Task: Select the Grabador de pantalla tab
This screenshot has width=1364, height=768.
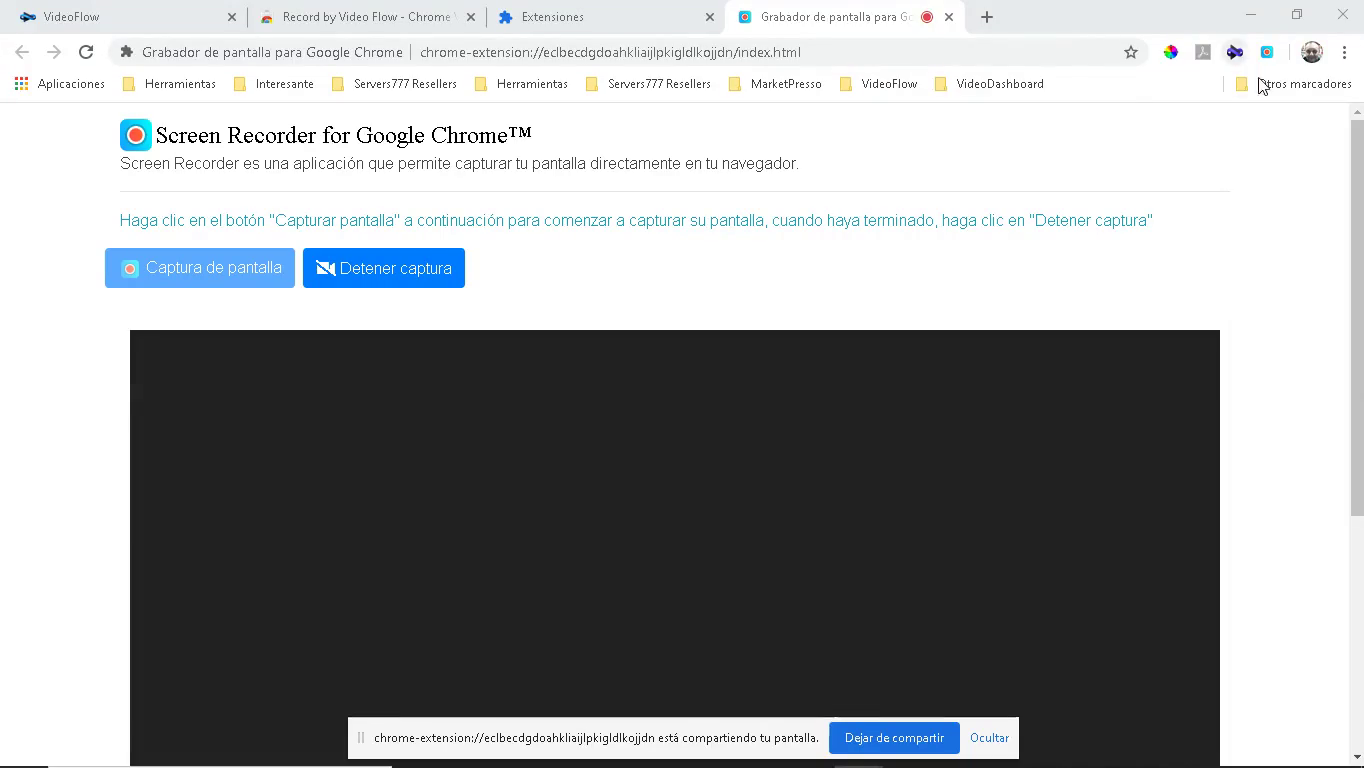Action: click(x=845, y=17)
